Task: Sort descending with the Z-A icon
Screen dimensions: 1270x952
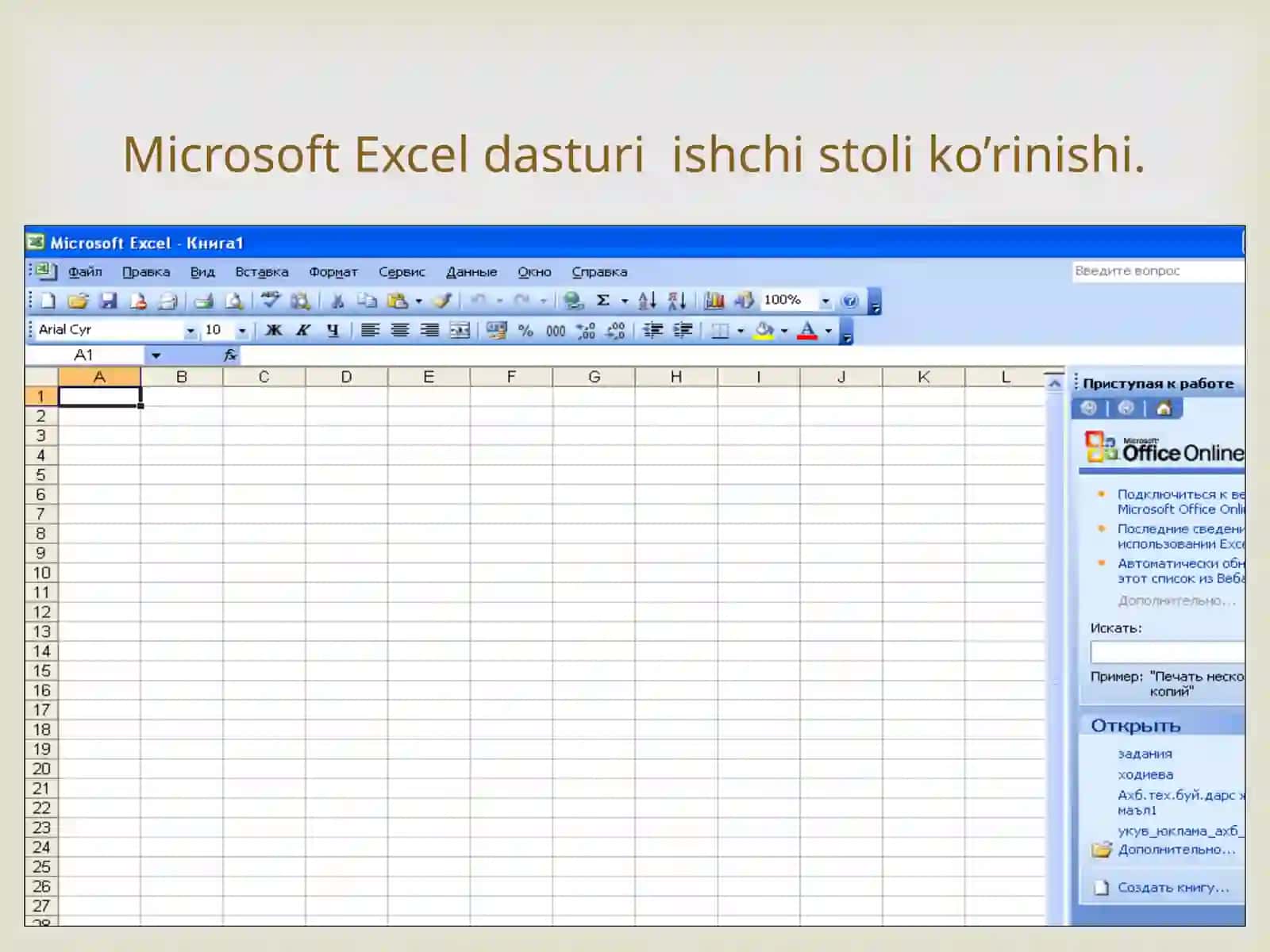Action: pos(676,301)
